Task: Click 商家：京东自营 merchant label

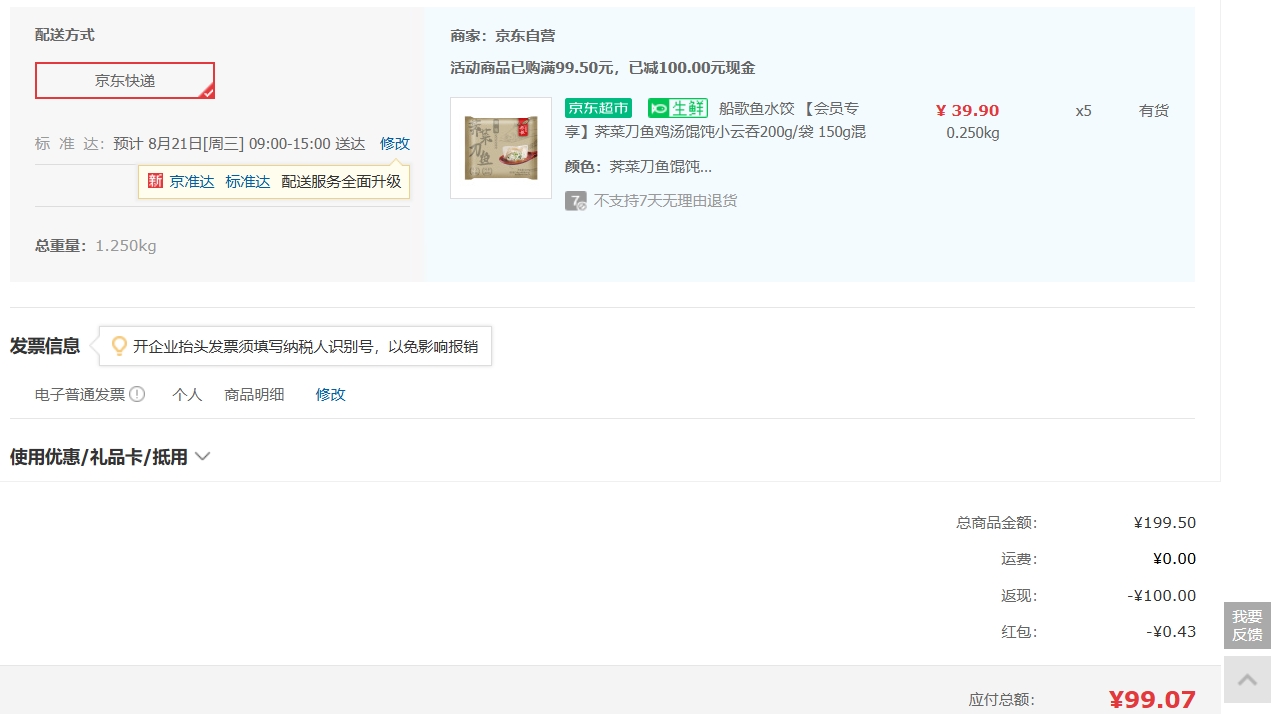Action: (x=503, y=36)
